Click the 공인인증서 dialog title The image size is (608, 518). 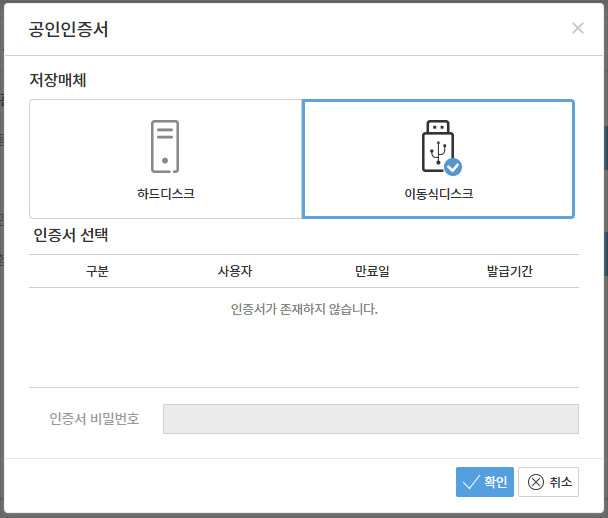click(69, 29)
